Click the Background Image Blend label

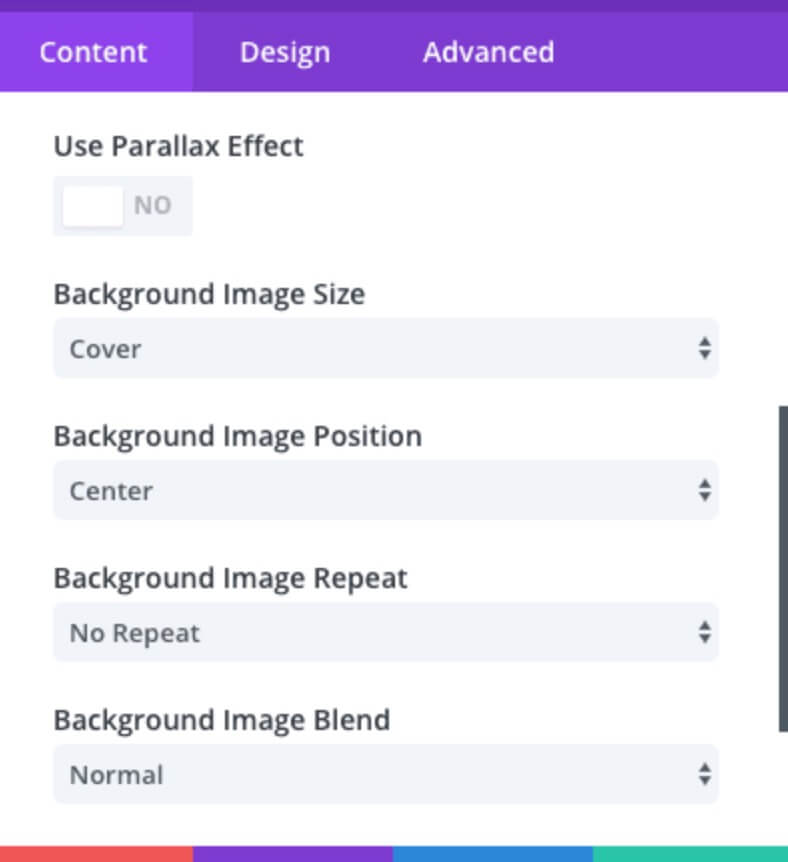(222, 720)
